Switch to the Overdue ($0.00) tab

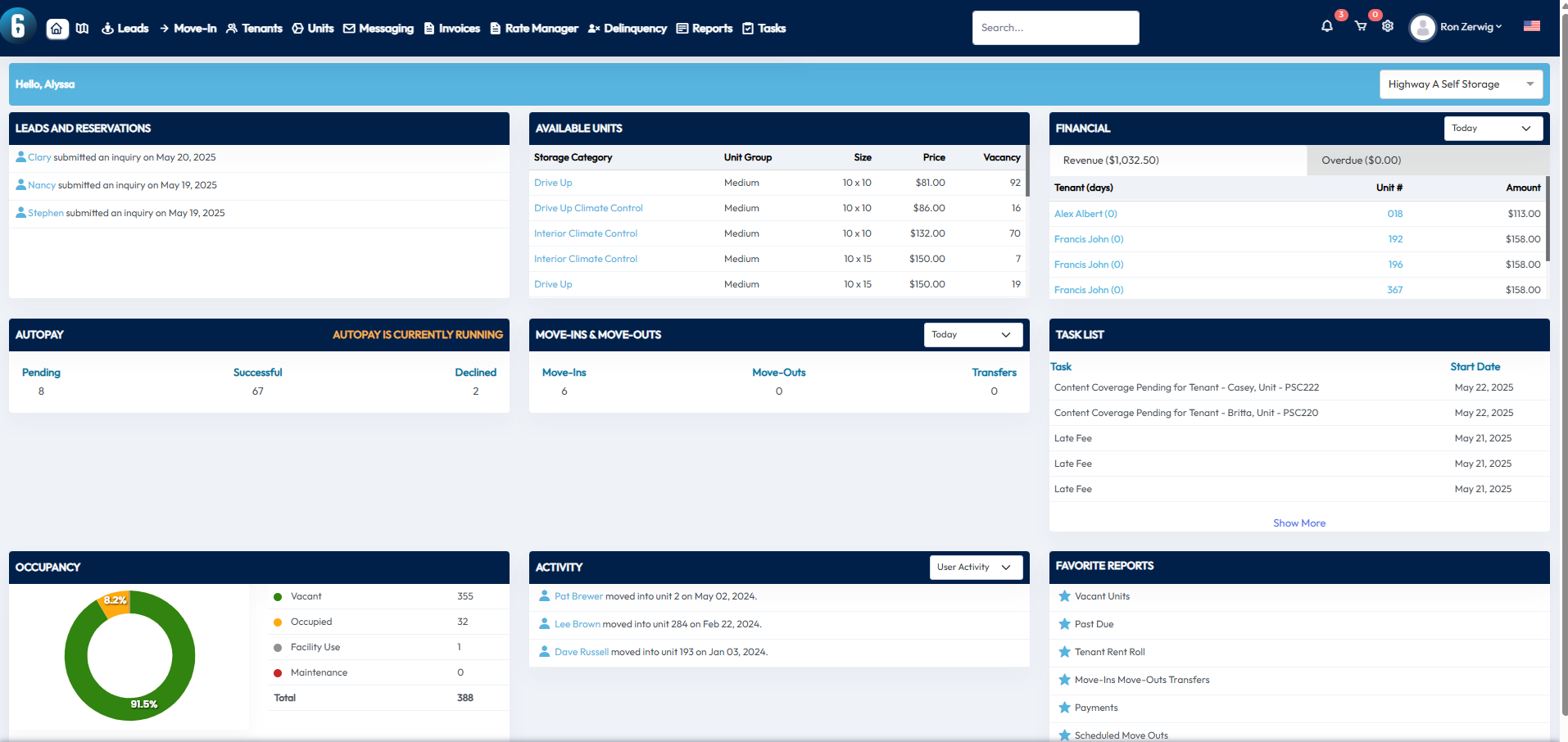(x=1361, y=161)
